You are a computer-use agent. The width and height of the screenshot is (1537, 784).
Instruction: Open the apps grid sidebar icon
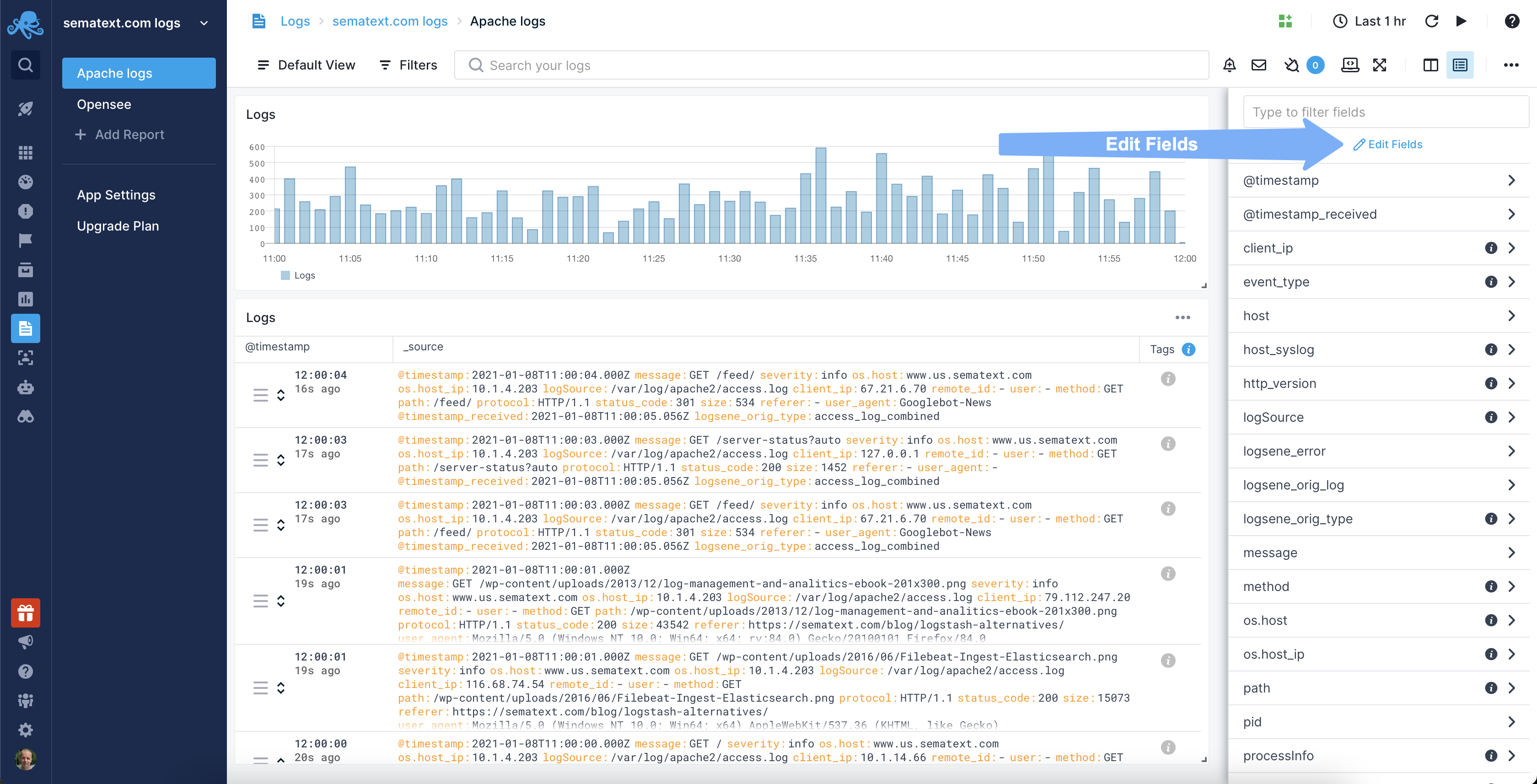pos(25,153)
